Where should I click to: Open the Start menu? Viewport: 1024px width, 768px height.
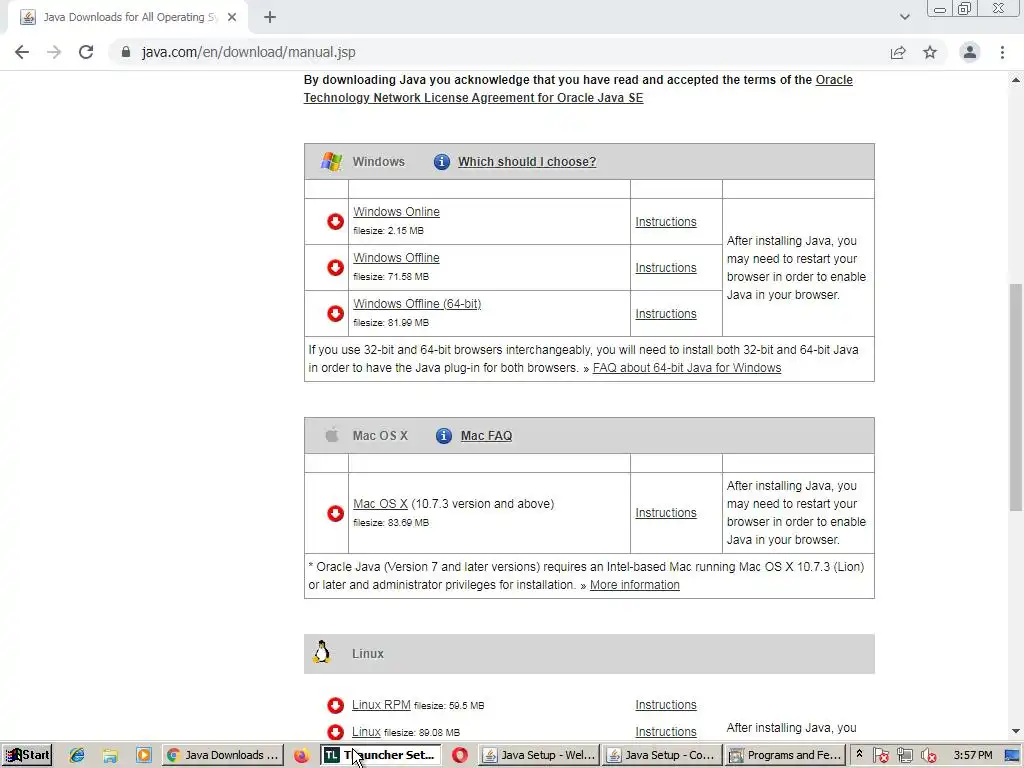pyautogui.click(x=27, y=755)
